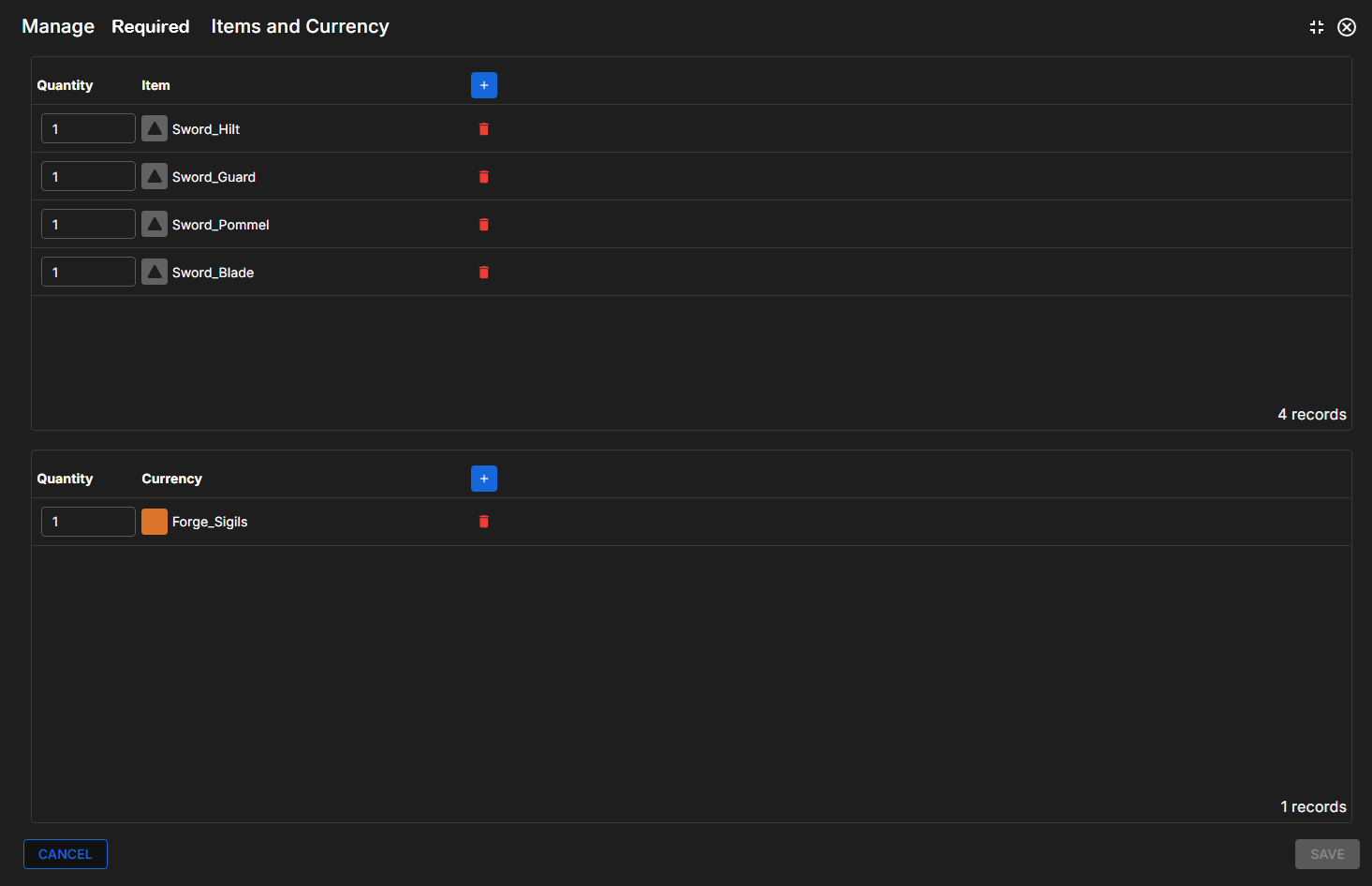Select the Sword_Hilt item name
The image size is (1372, 886).
point(206,129)
